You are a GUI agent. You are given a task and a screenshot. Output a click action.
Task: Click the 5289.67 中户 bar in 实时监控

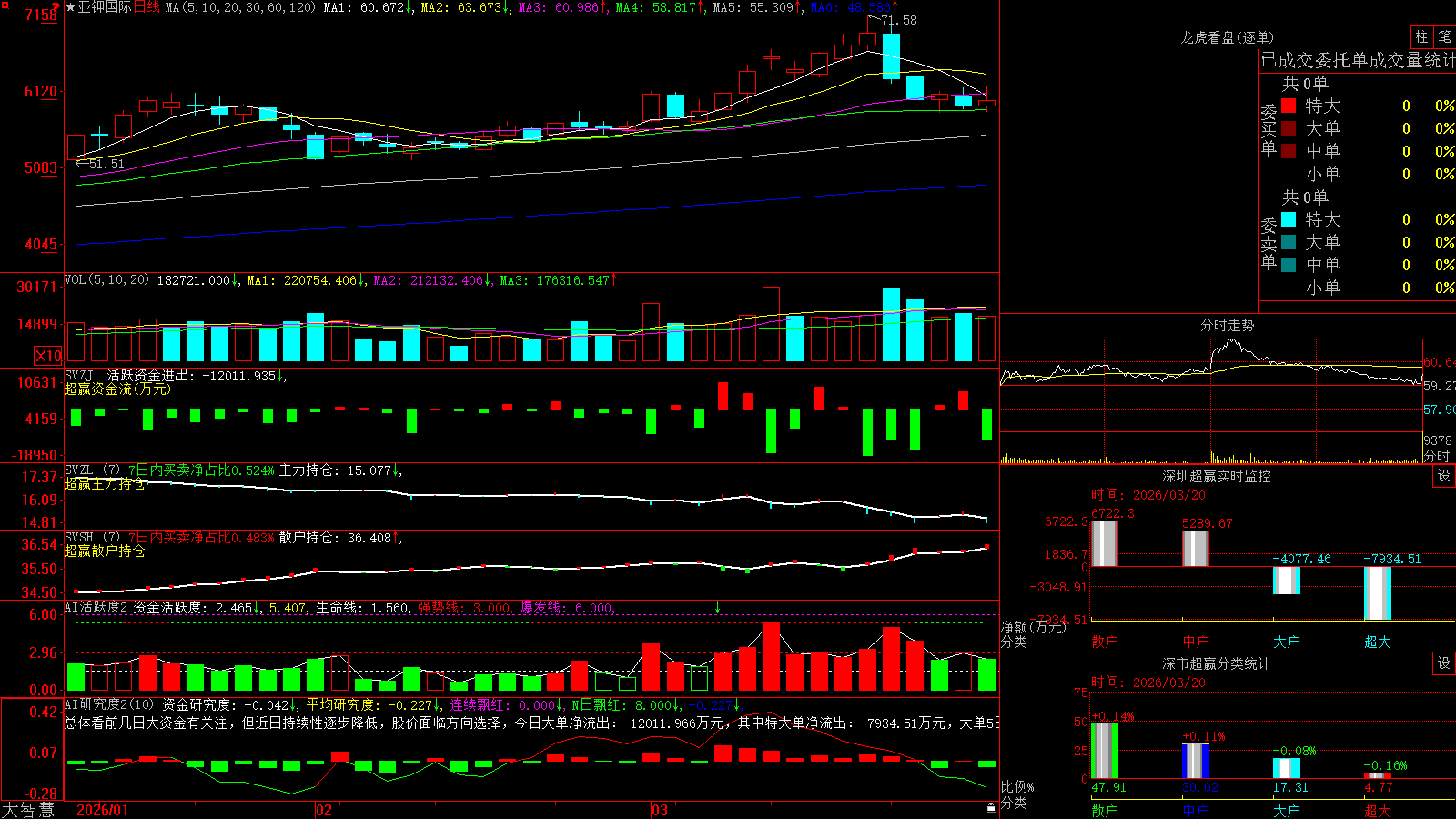(1196, 548)
